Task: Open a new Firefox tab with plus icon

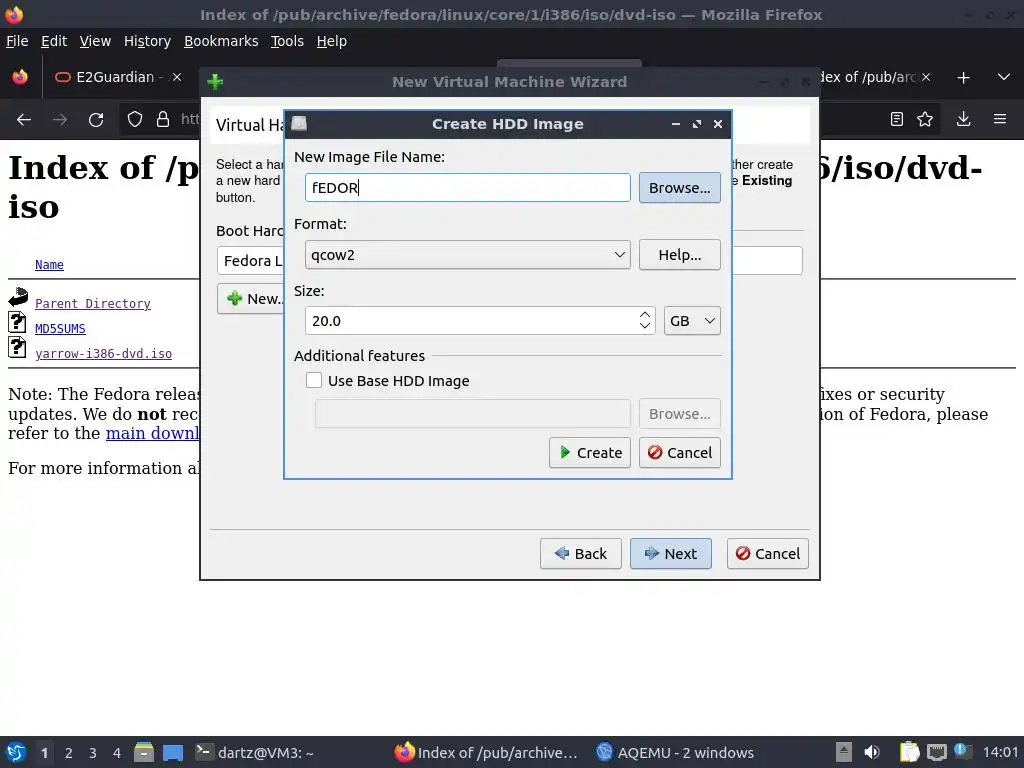Action: coord(963,78)
